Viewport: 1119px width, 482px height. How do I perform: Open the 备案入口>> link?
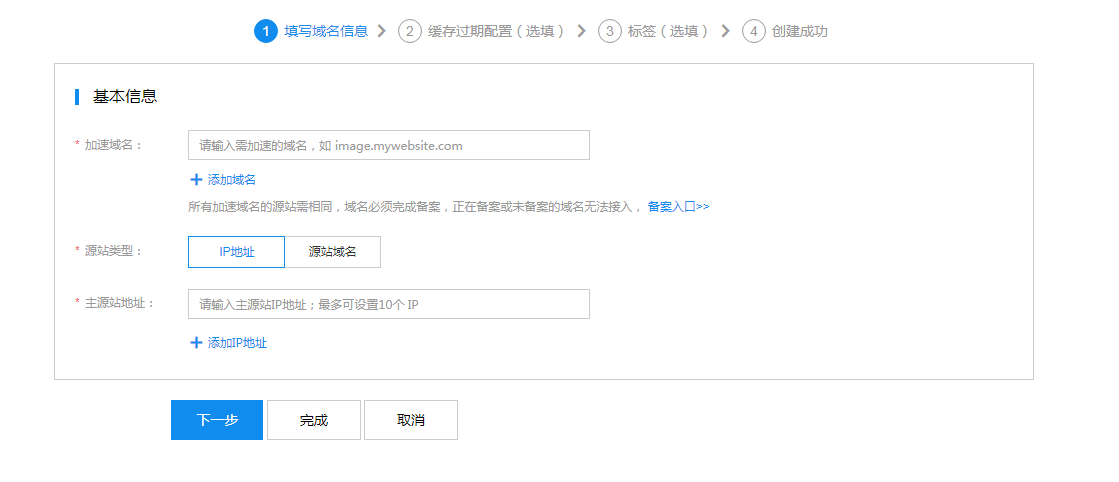pos(679,206)
